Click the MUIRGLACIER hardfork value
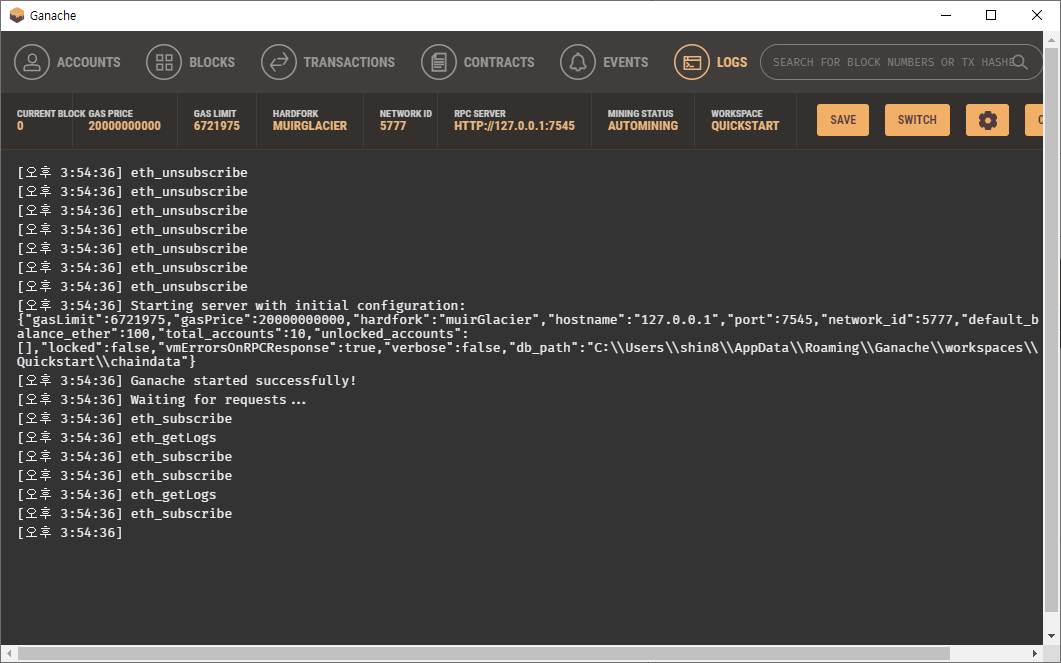Viewport: 1061px width, 663px height. (310, 126)
